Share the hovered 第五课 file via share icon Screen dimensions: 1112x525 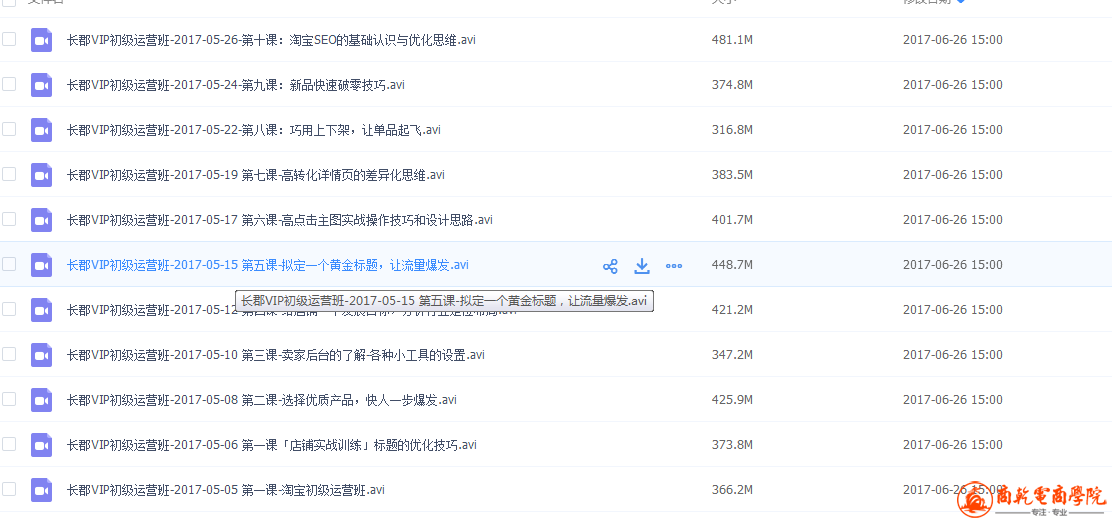(x=610, y=267)
